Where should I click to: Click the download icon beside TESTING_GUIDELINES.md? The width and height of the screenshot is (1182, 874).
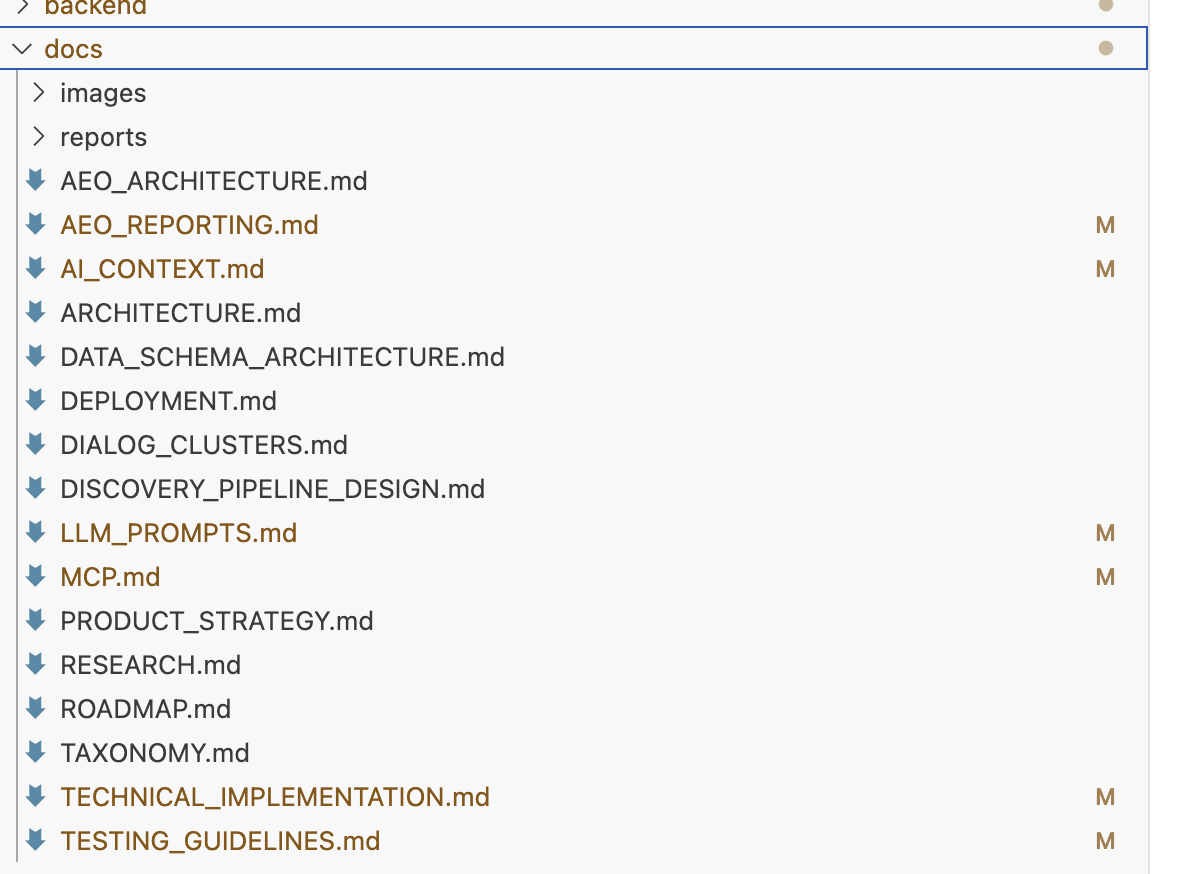pos(37,841)
